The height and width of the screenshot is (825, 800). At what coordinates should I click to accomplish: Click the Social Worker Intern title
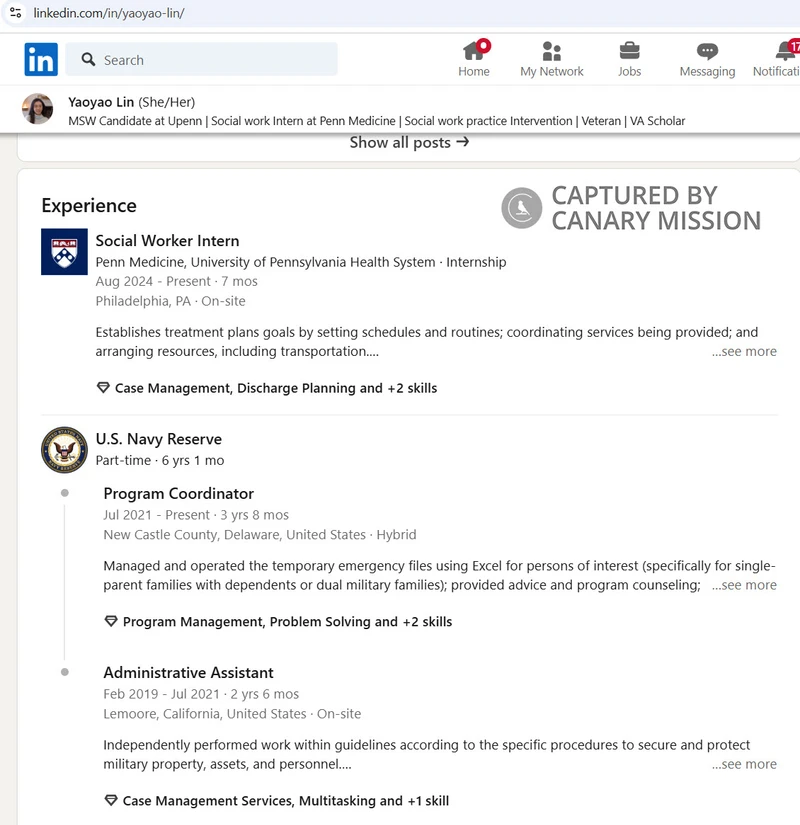click(167, 241)
